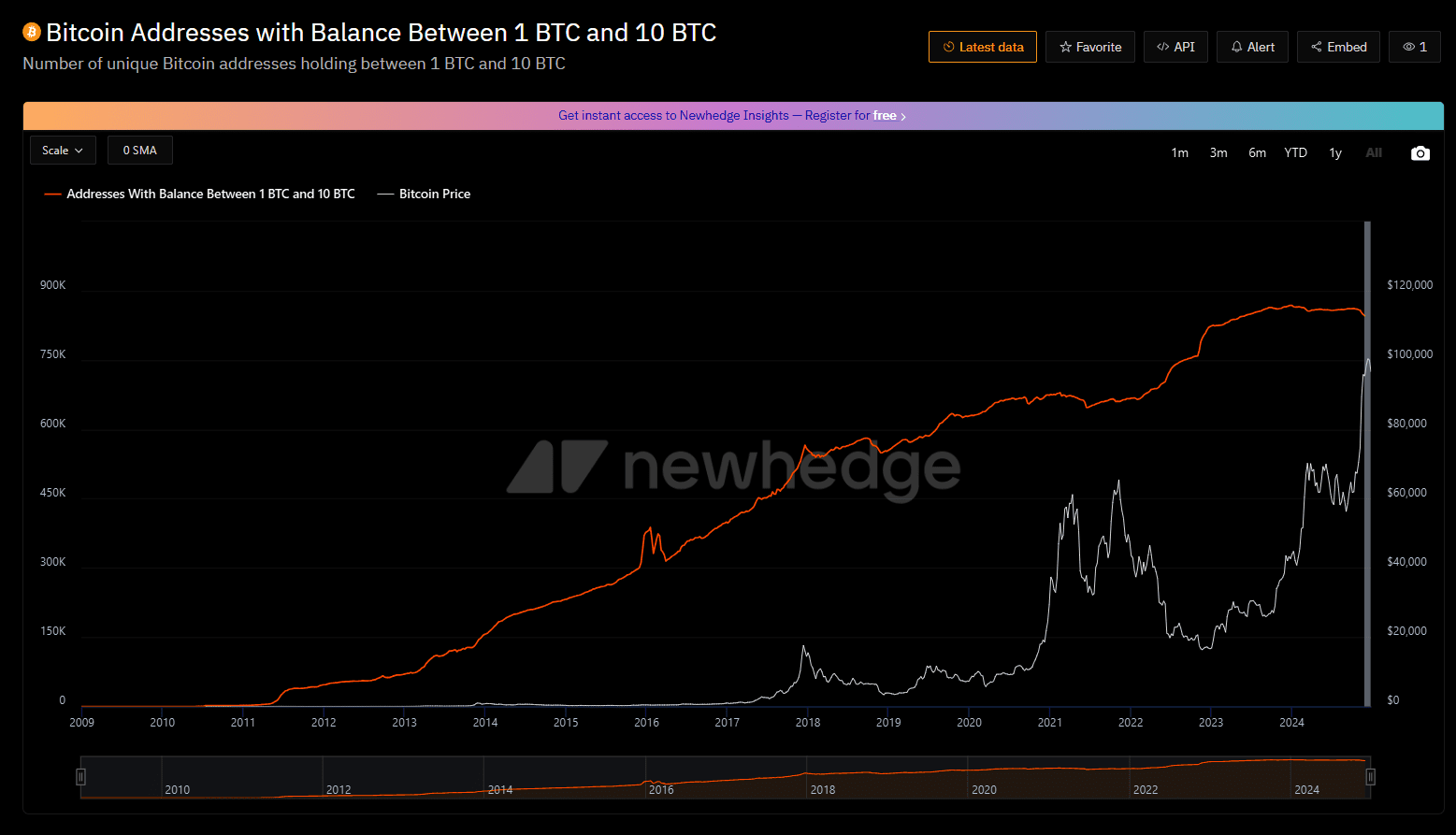Set an Alert for this chart

click(1252, 47)
